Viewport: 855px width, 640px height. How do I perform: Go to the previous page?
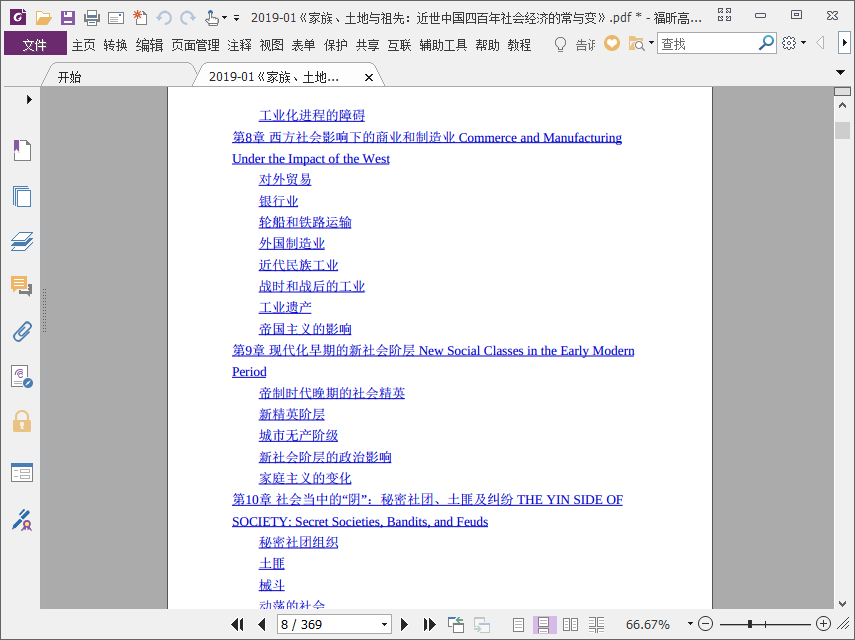tap(262, 624)
